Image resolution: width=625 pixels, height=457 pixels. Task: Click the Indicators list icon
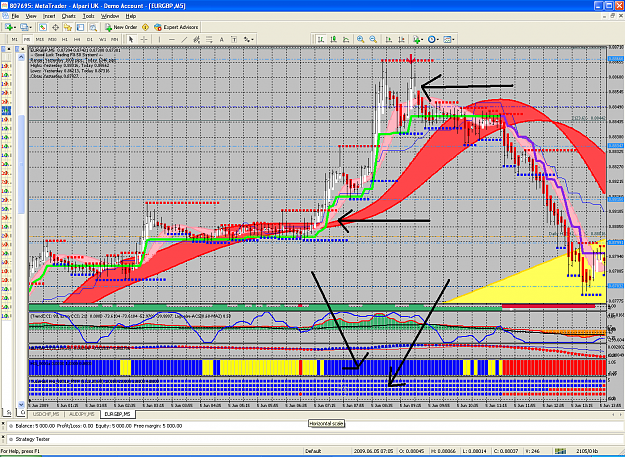[x=417, y=39]
